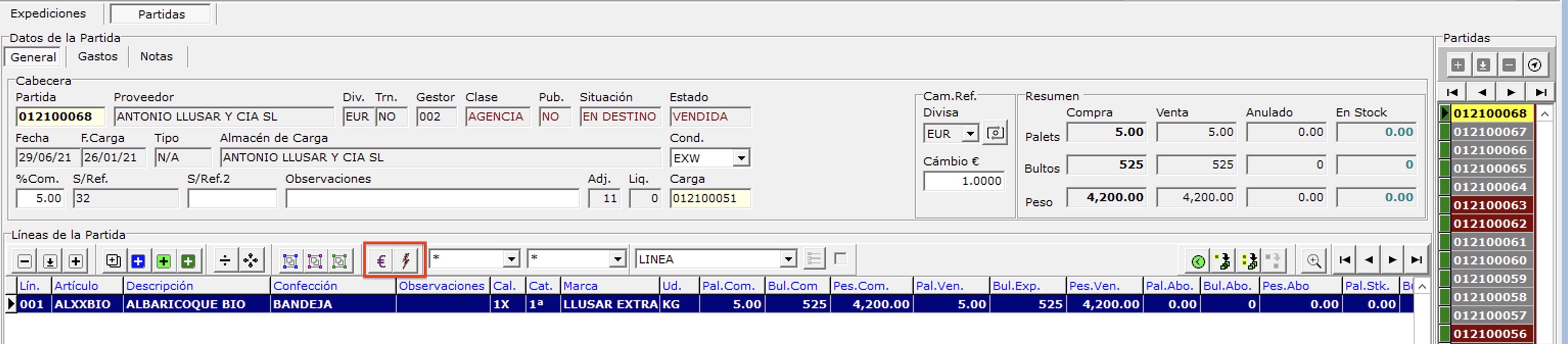
Task: Switch to the Gastos tab
Action: 98,57
